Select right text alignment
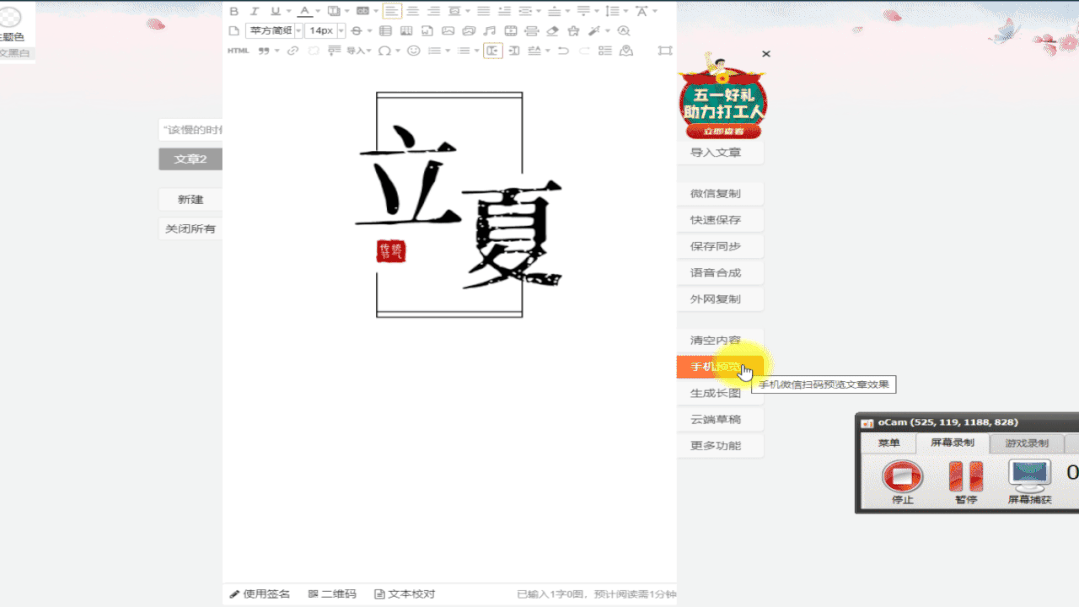Image resolution: width=1079 pixels, height=607 pixels. click(434, 11)
